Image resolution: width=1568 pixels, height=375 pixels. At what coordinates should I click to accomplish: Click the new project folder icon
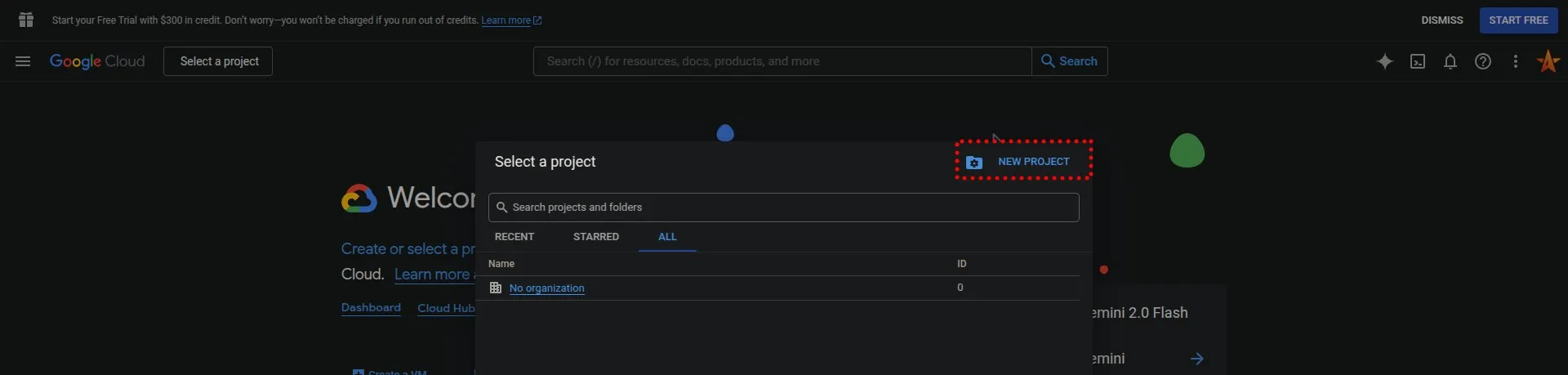[974, 163]
